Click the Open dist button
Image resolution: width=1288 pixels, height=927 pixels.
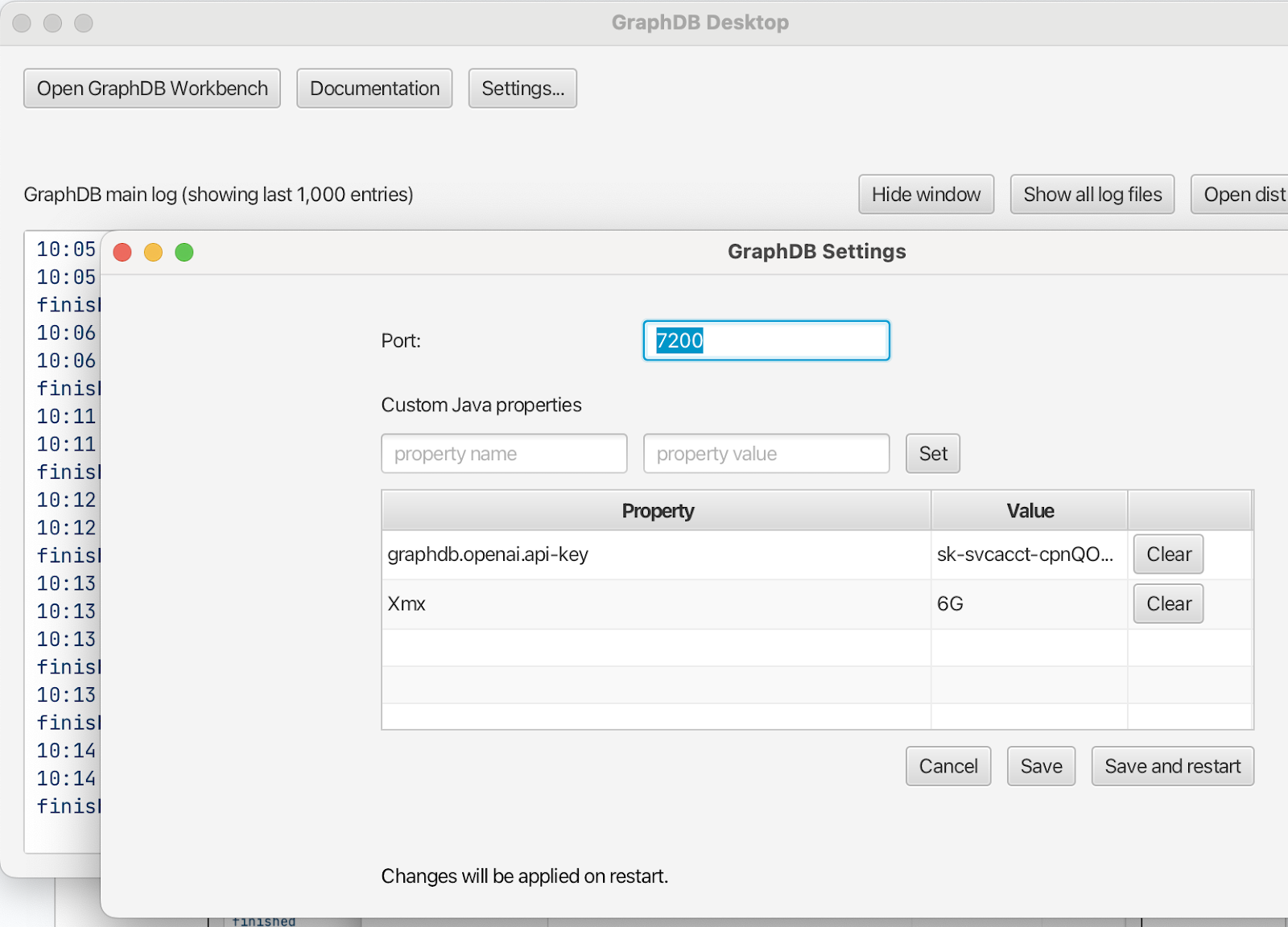point(1240,195)
